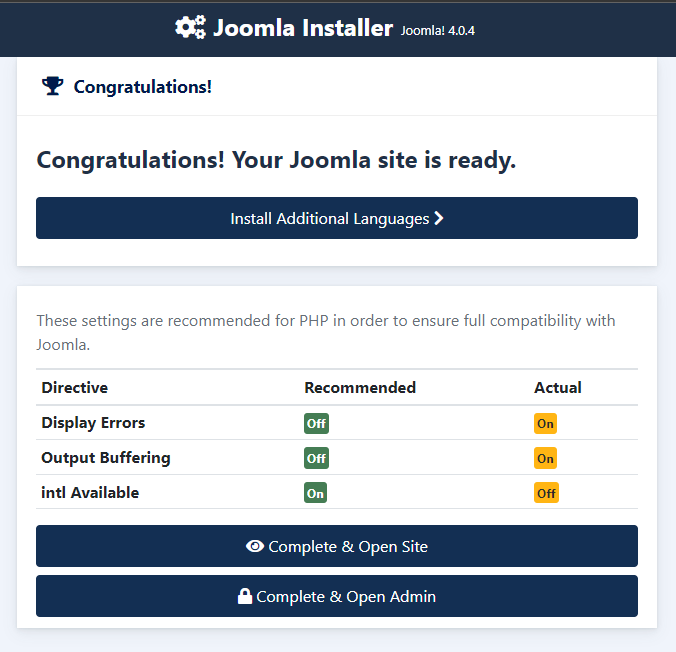
Task: Click recommended Off badge for Display Errors
Action: [x=316, y=423]
